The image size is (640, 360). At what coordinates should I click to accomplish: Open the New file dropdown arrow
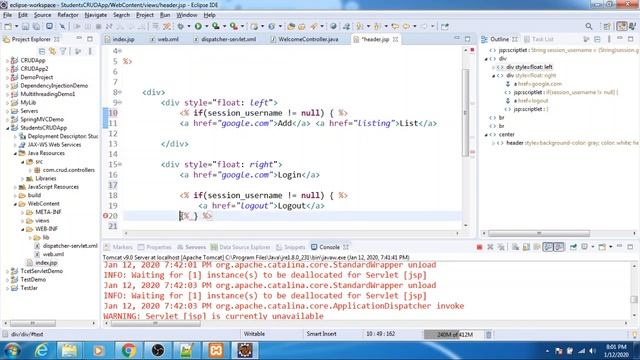16,27
